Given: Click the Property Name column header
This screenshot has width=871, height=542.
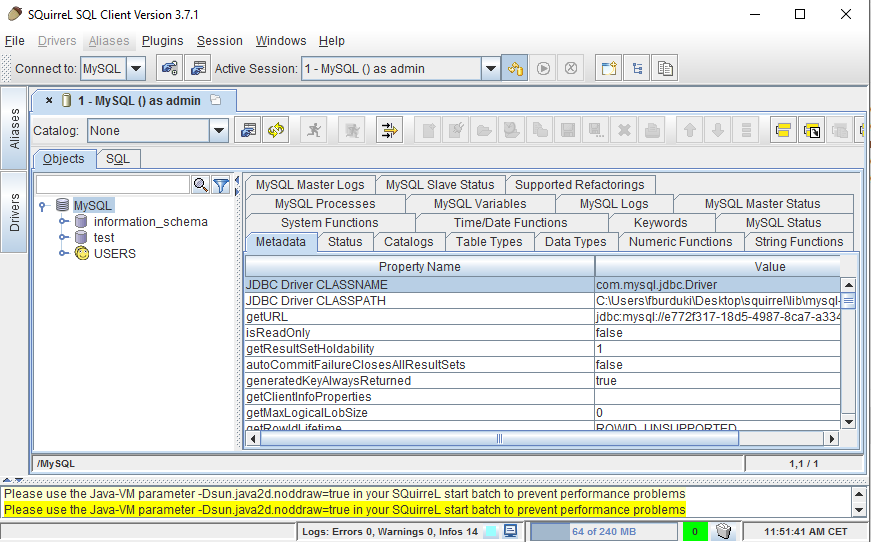Looking at the screenshot, I should tap(419, 267).
